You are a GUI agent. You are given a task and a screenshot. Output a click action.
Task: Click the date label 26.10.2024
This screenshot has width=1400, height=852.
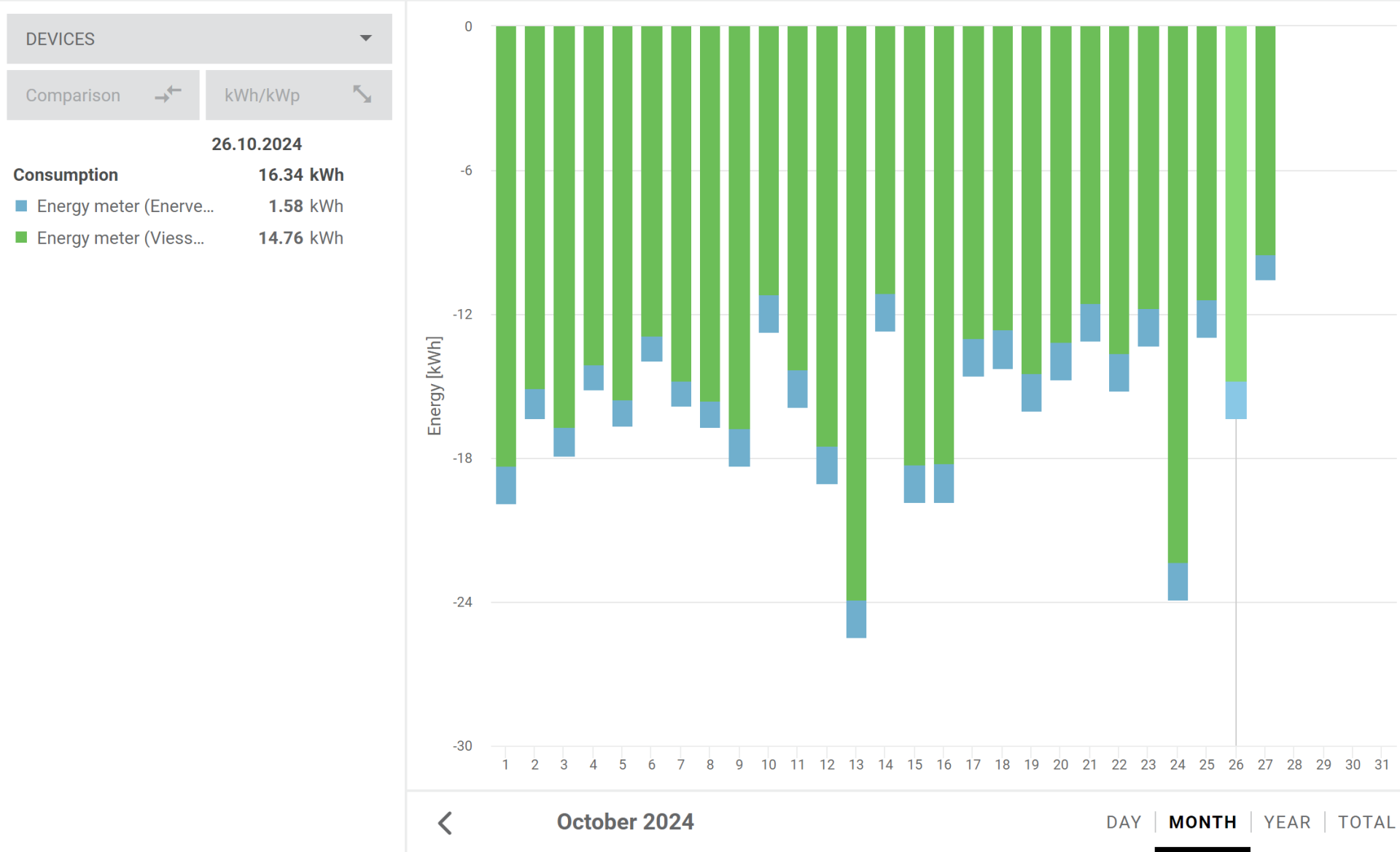click(x=257, y=144)
